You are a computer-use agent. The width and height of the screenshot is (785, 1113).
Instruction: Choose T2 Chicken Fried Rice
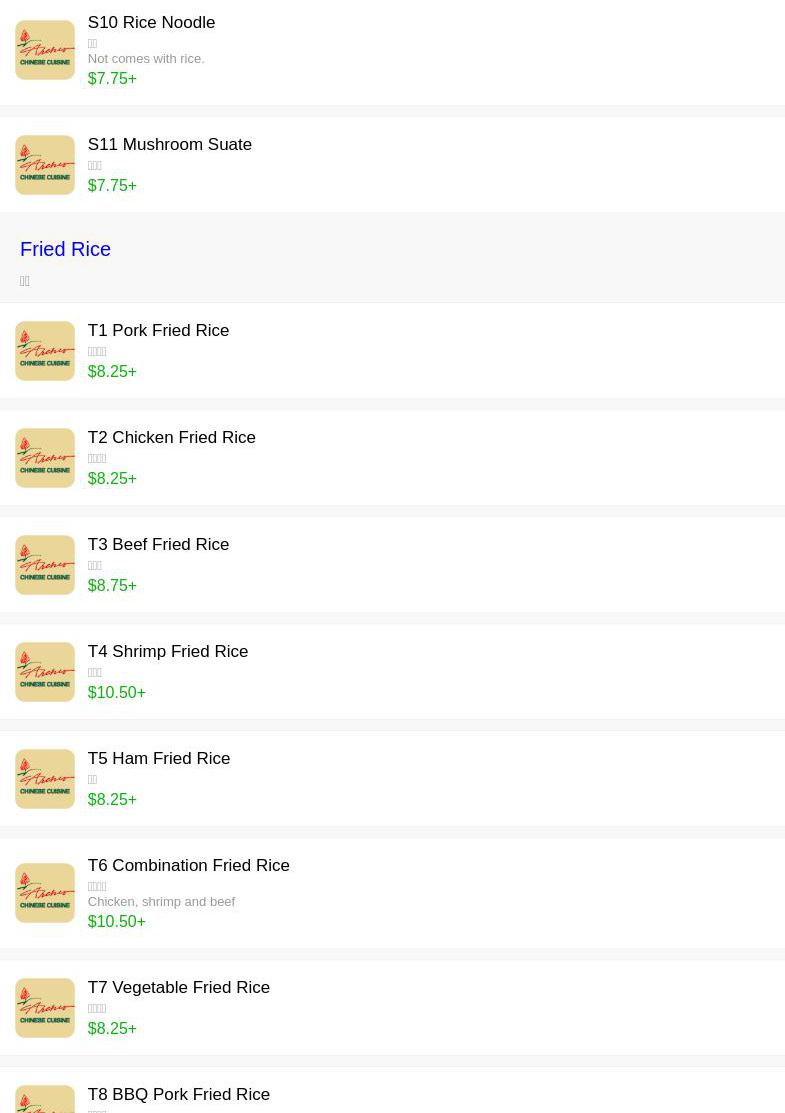tap(171, 438)
